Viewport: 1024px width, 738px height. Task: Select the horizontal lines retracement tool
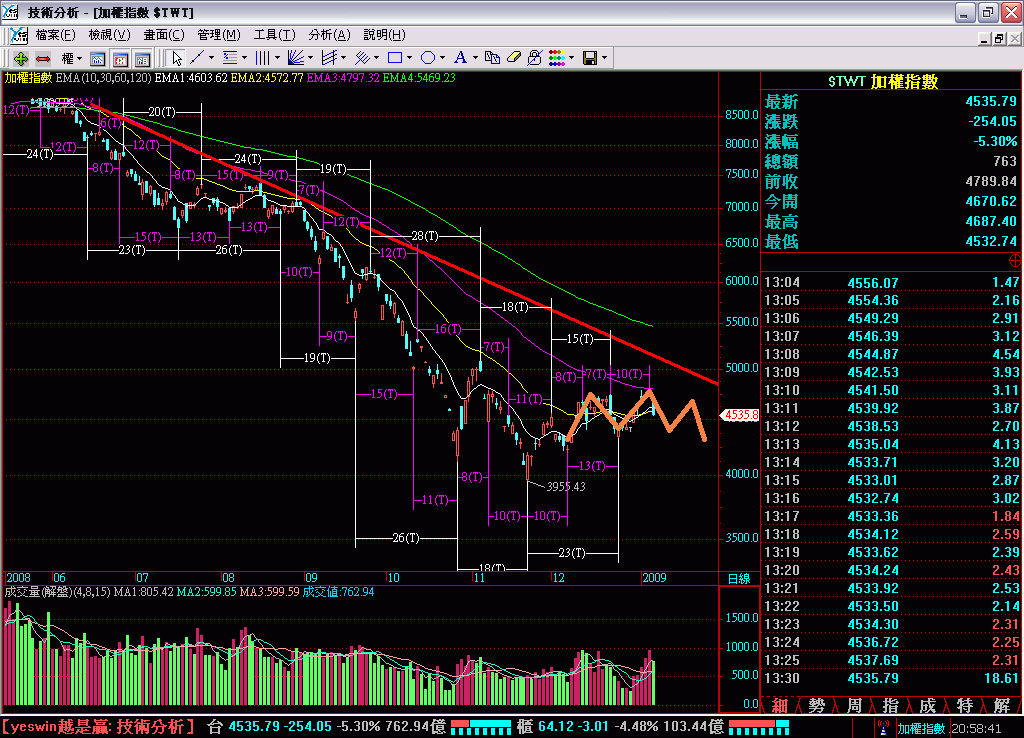pos(230,58)
